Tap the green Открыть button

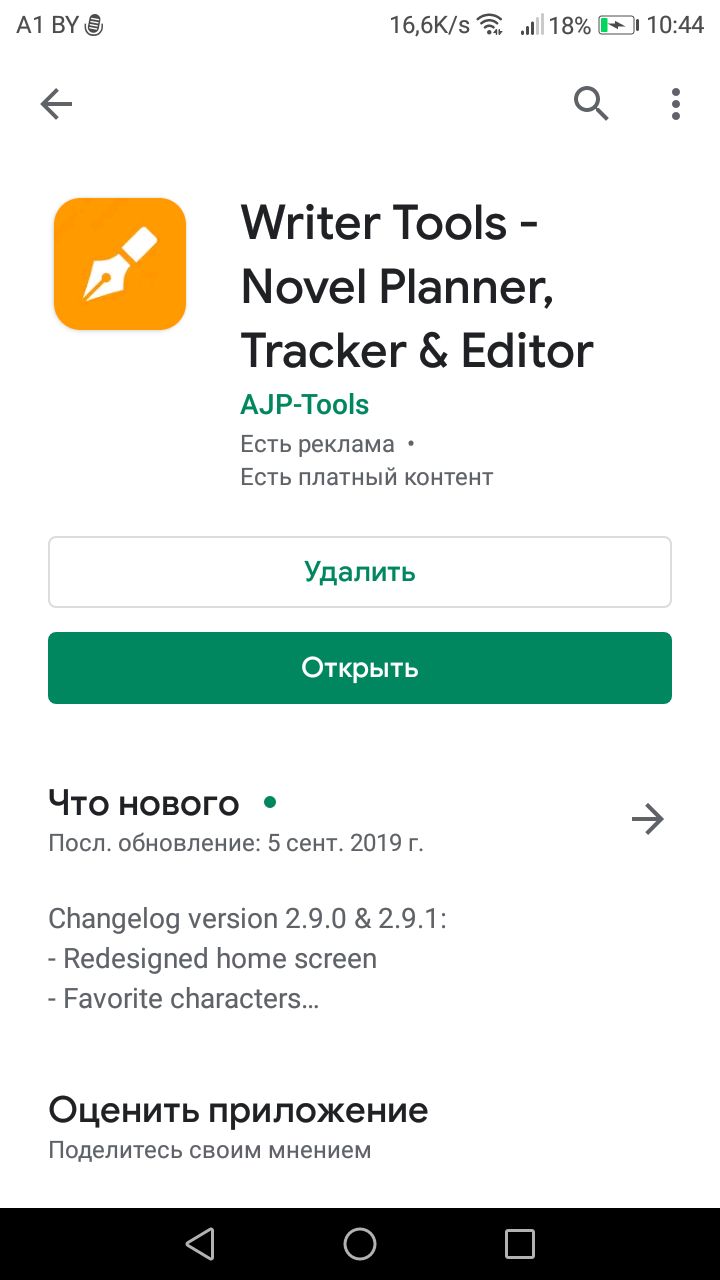click(x=360, y=668)
